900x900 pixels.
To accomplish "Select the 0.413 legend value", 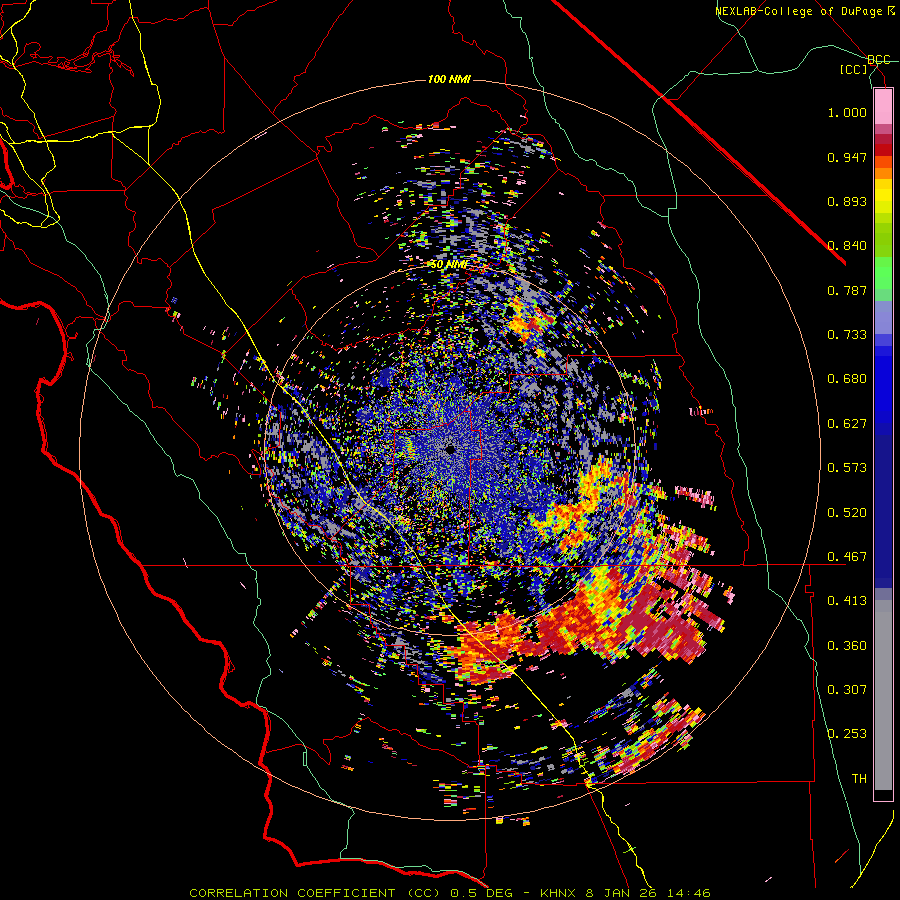I will click(x=847, y=601).
